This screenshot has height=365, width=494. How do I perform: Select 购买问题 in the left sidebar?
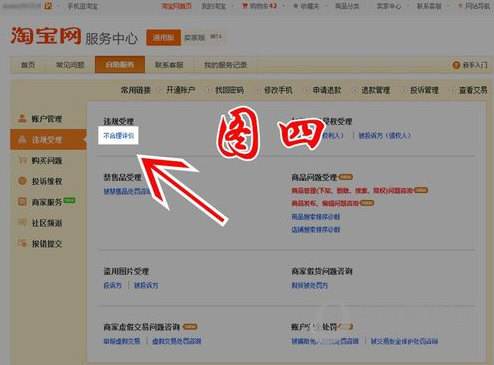(x=47, y=161)
